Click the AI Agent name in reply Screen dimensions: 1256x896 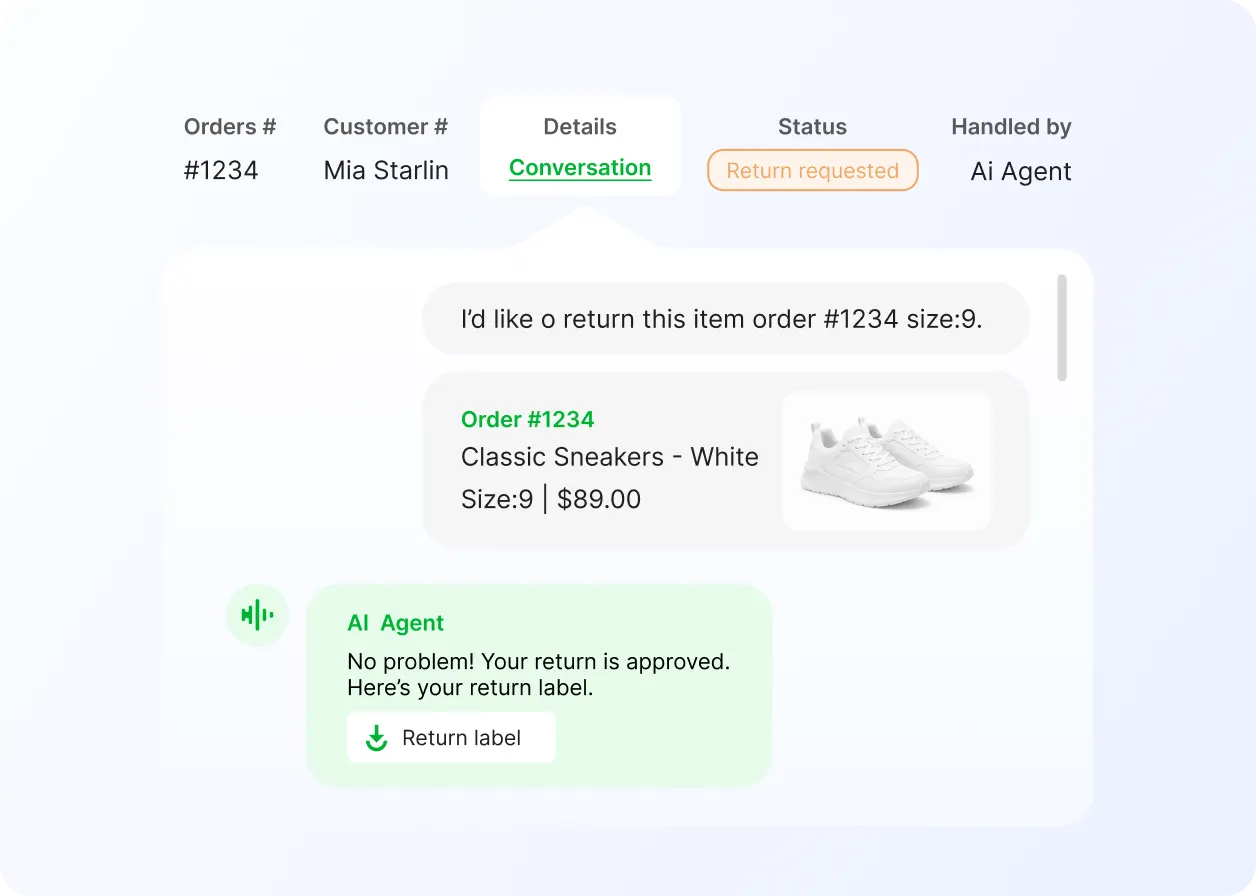[395, 623]
